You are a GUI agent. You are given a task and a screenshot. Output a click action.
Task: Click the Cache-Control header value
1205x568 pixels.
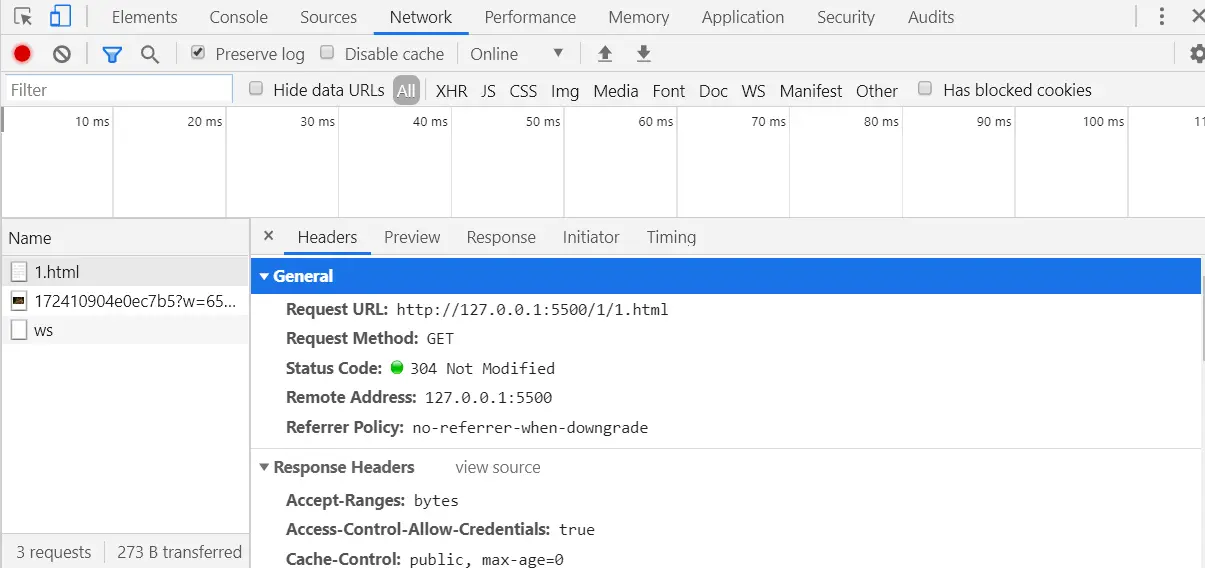[x=486, y=559]
